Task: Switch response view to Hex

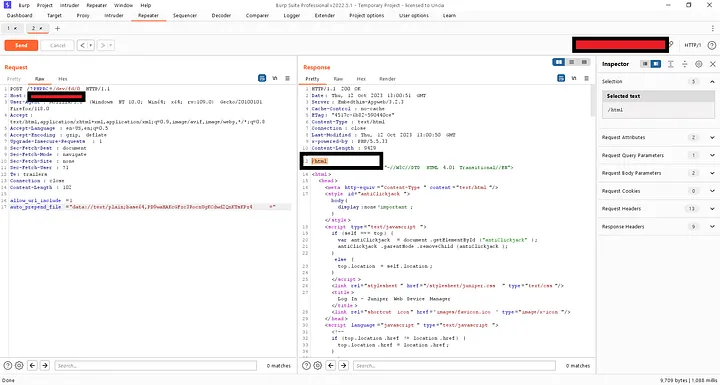Action: coord(361,79)
